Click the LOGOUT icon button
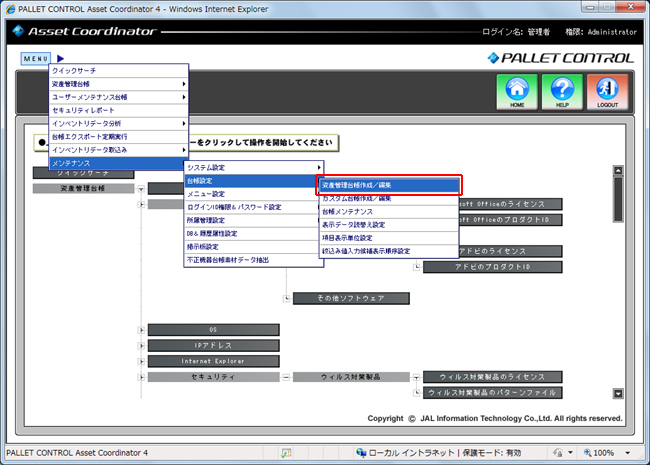Image resolution: width=650 pixels, height=465 pixels. click(x=607, y=92)
